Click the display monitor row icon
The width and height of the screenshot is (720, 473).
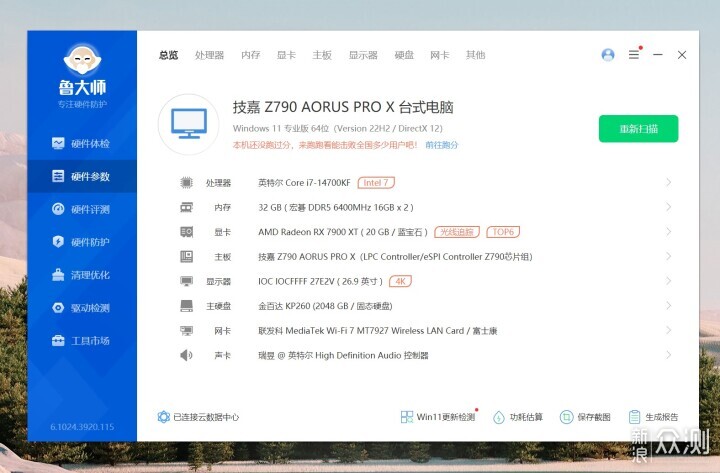(x=186, y=281)
